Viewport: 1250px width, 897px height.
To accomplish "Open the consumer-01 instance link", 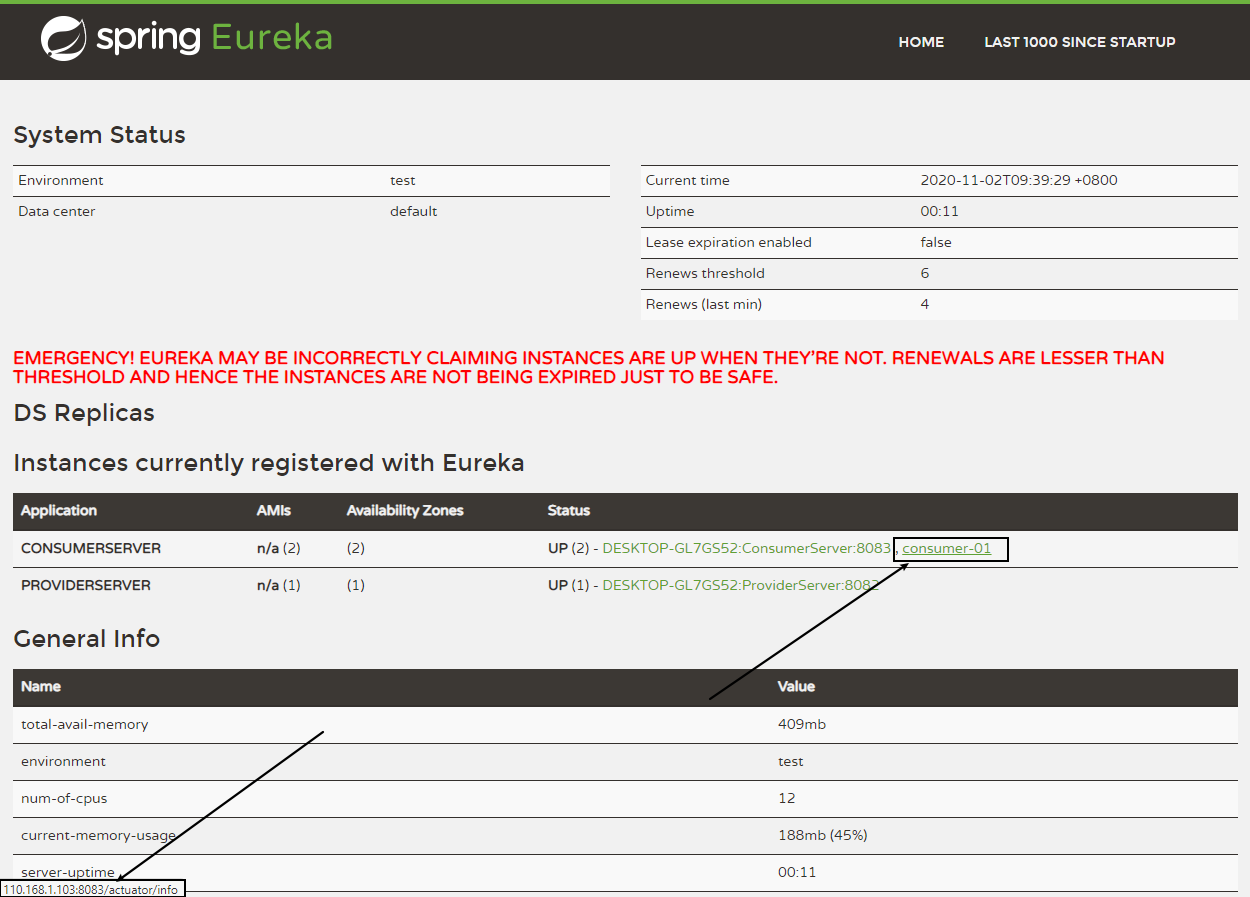I will click(x=946, y=548).
